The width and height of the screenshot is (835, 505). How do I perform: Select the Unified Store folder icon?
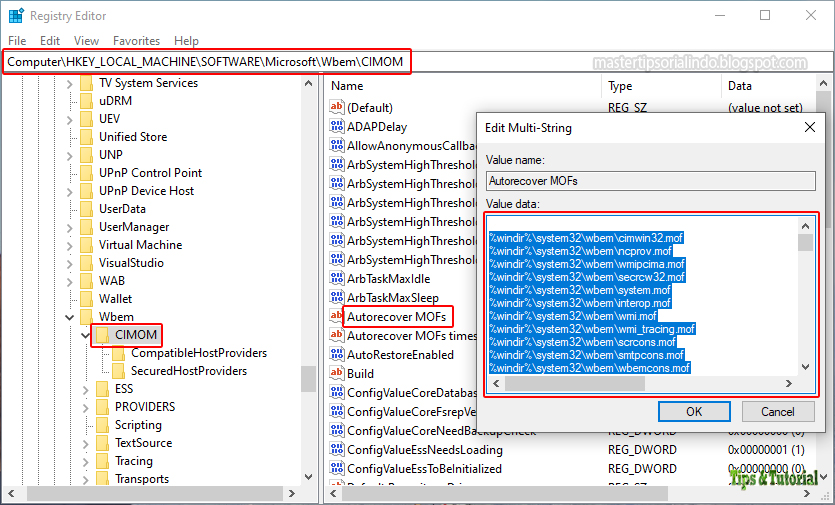(86, 137)
